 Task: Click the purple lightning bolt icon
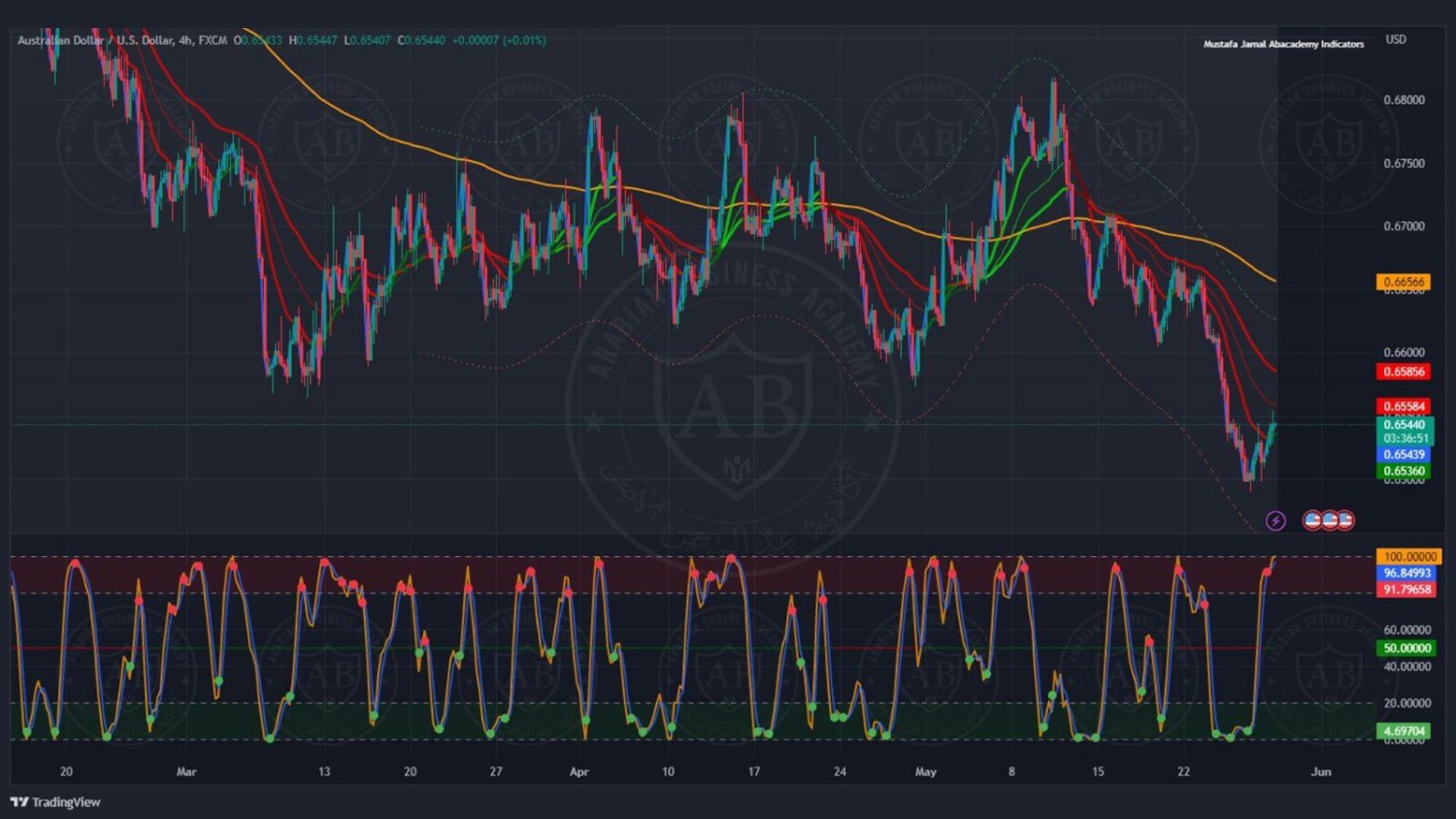coord(1275,521)
